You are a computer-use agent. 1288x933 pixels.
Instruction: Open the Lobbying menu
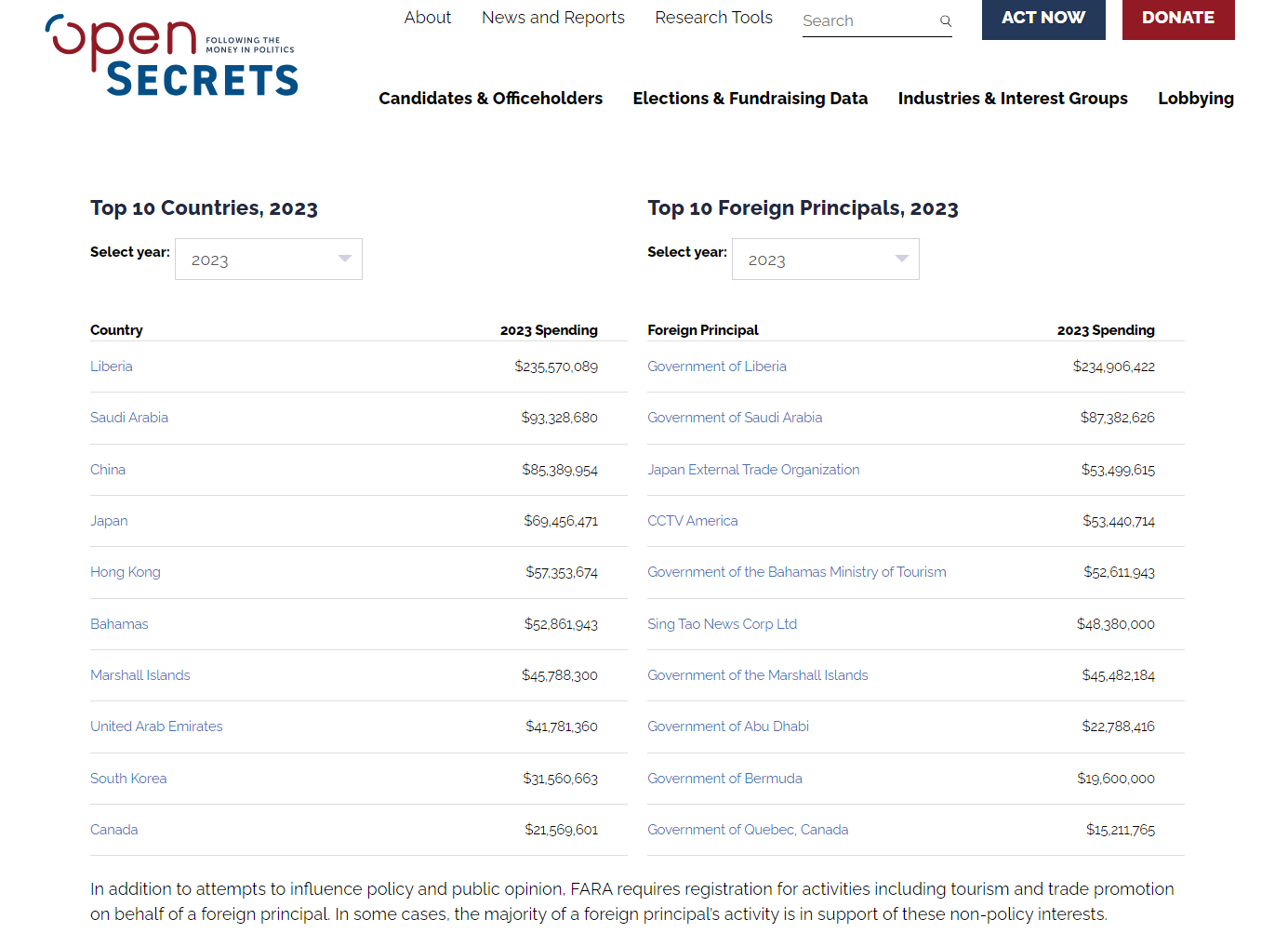(x=1196, y=99)
